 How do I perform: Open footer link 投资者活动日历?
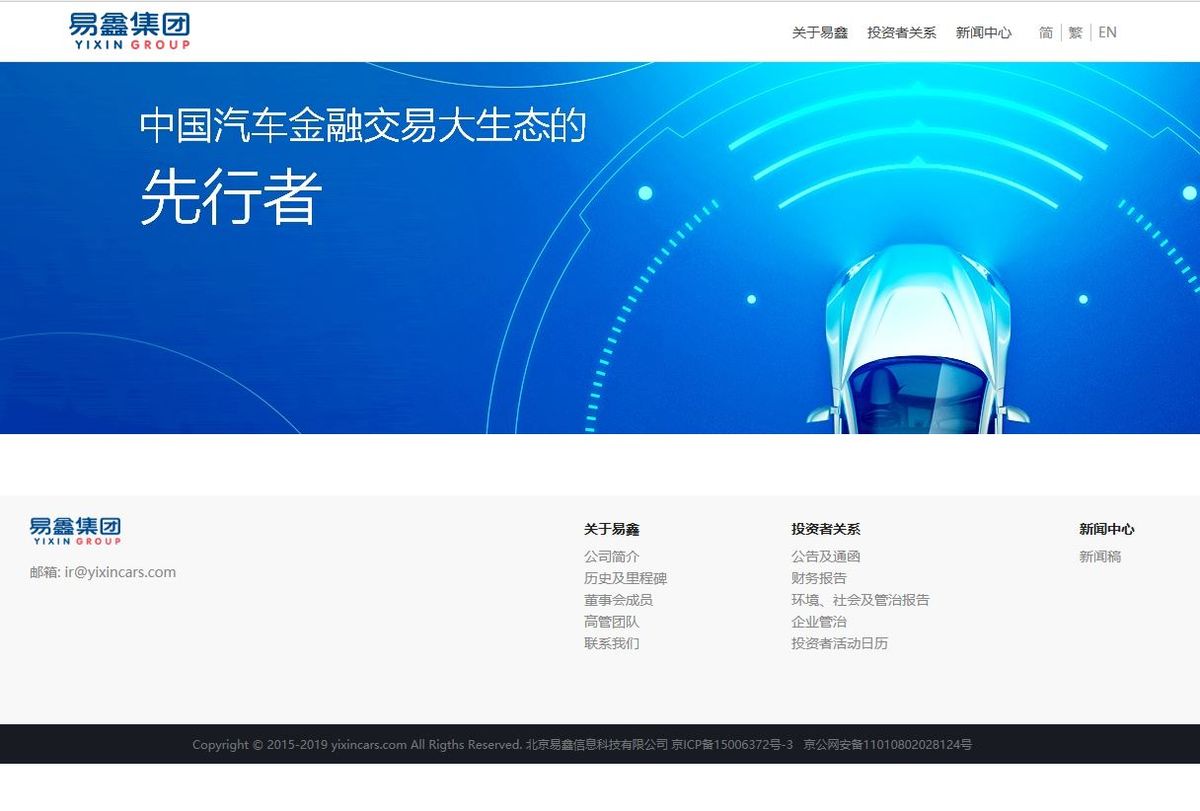point(839,643)
